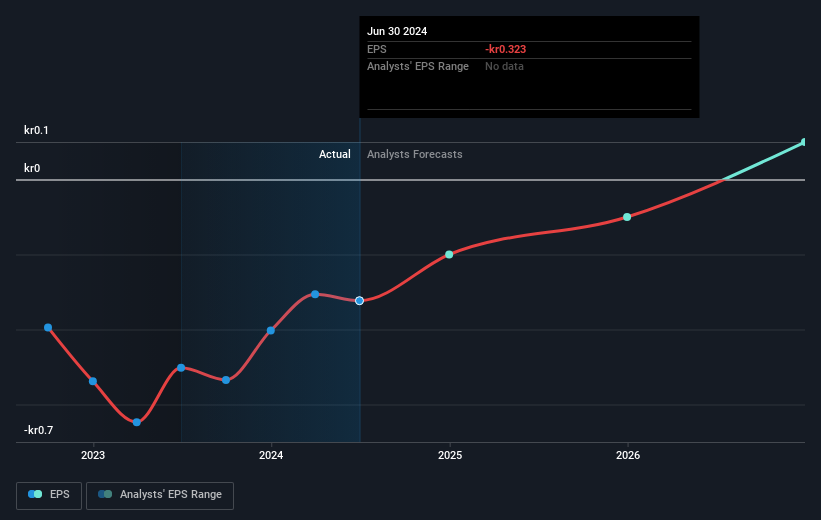Click the "kr0" y-axis label
The image size is (821, 520).
[x=32, y=168]
